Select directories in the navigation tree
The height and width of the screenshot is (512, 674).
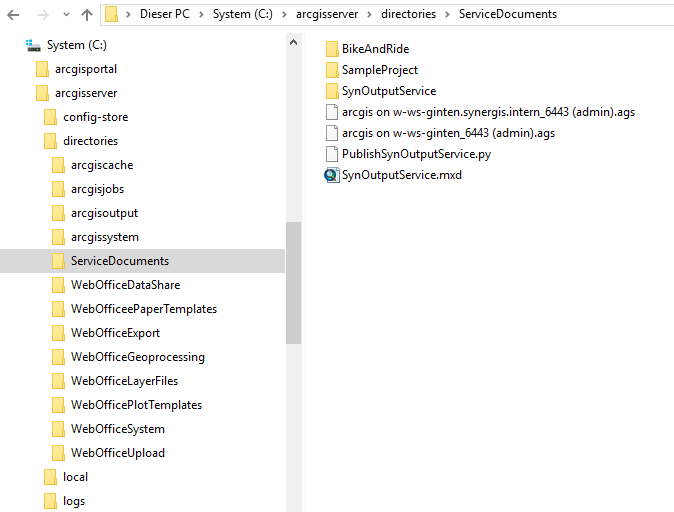pyautogui.click(x=90, y=141)
